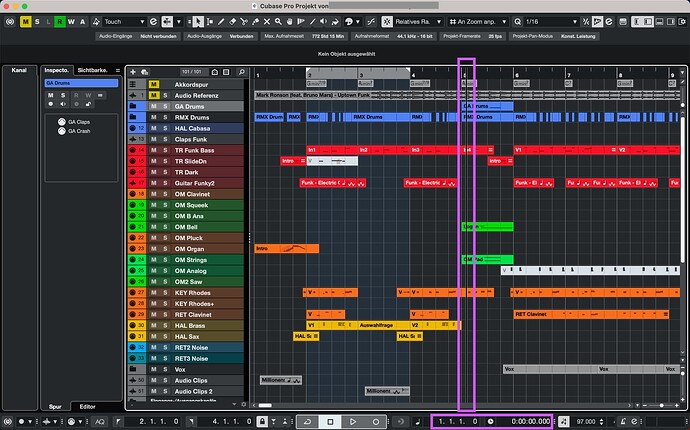Click the Iterative Quantize icon
This screenshot has width=690, height=430.
pos(586,22)
